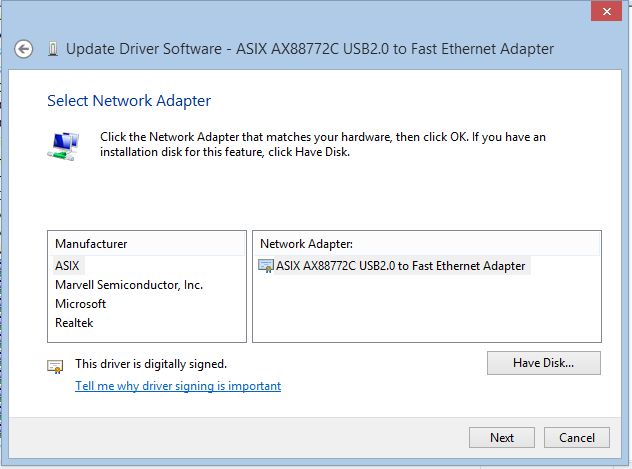Select Microsoft in the Manufacturer list
The image size is (632, 469).
pos(81,304)
